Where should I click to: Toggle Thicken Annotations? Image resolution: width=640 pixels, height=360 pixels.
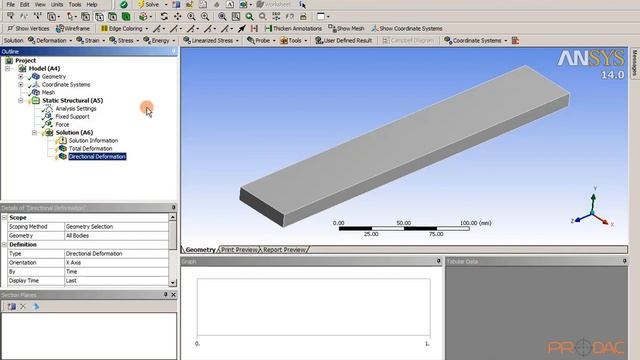click(293, 29)
